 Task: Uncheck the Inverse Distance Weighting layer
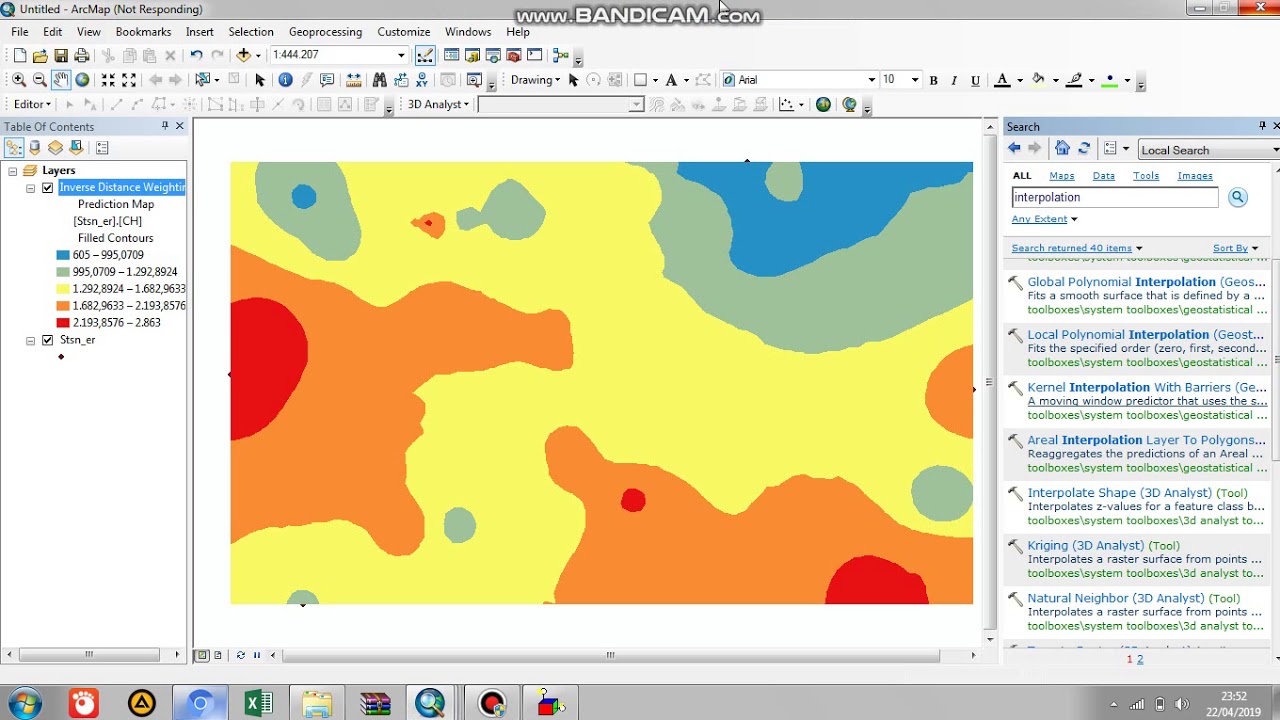(x=47, y=188)
